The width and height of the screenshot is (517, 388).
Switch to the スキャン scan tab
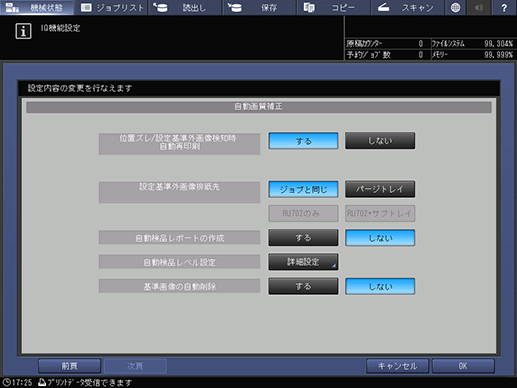(407, 7)
